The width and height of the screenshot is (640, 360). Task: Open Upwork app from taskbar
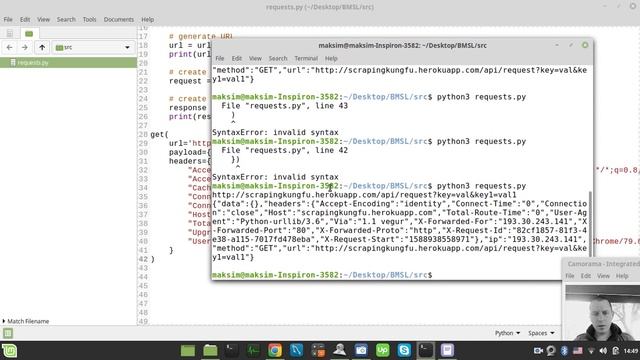pos(382,351)
